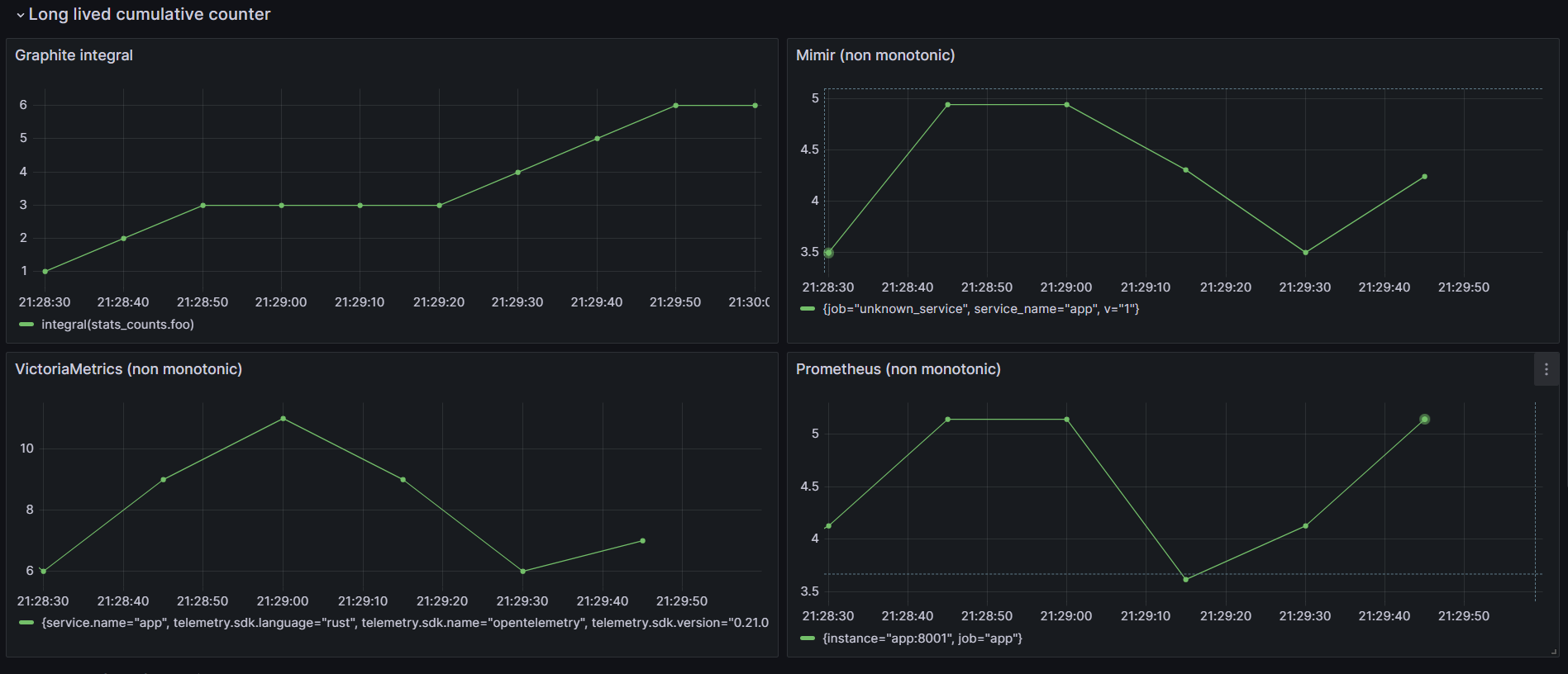Select the highlighted Prometheus point near 21:29:45

click(1425, 420)
